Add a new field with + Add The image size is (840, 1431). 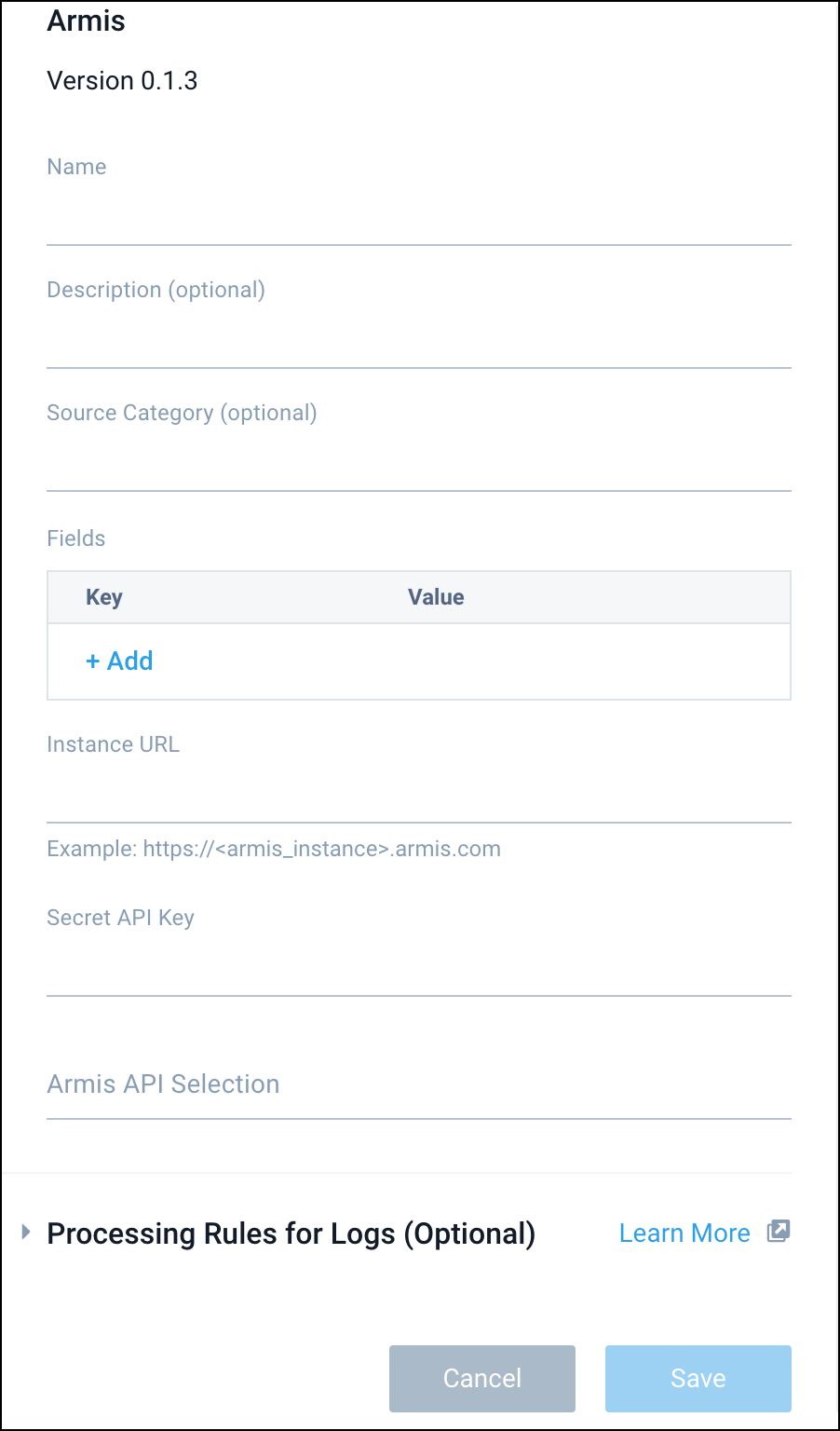coord(119,661)
